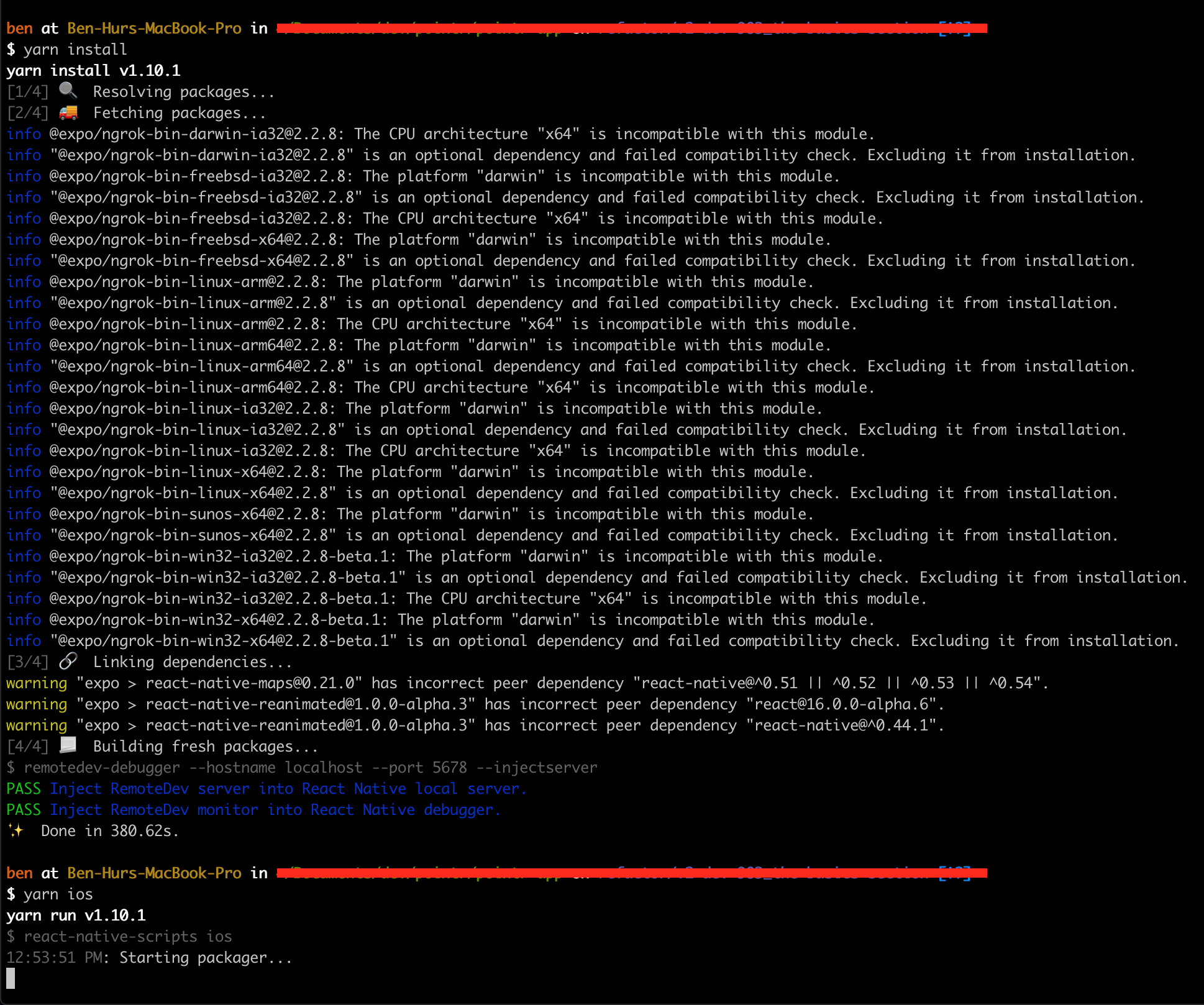Click the ngrok-bin-linux-arm@2.2.8 CPU architecture line

coord(432,324)
